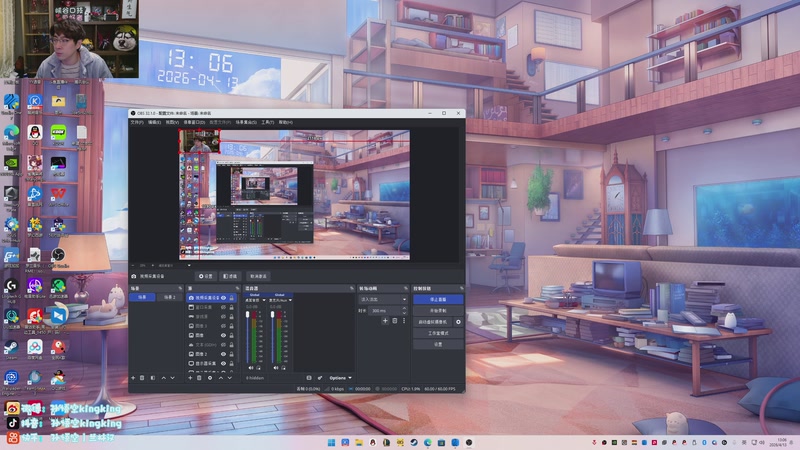Move source down with Sources dock down arrow
Viewport: 800px width, 450px height.
pos(230,378)
